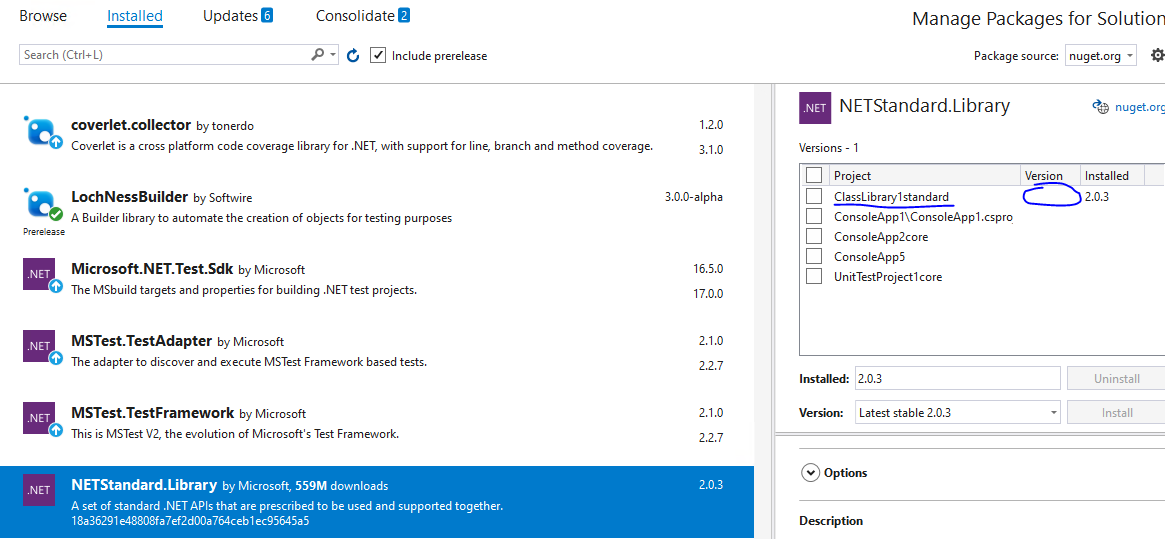Check the select-all projects header checkbox

click(814, 175)
